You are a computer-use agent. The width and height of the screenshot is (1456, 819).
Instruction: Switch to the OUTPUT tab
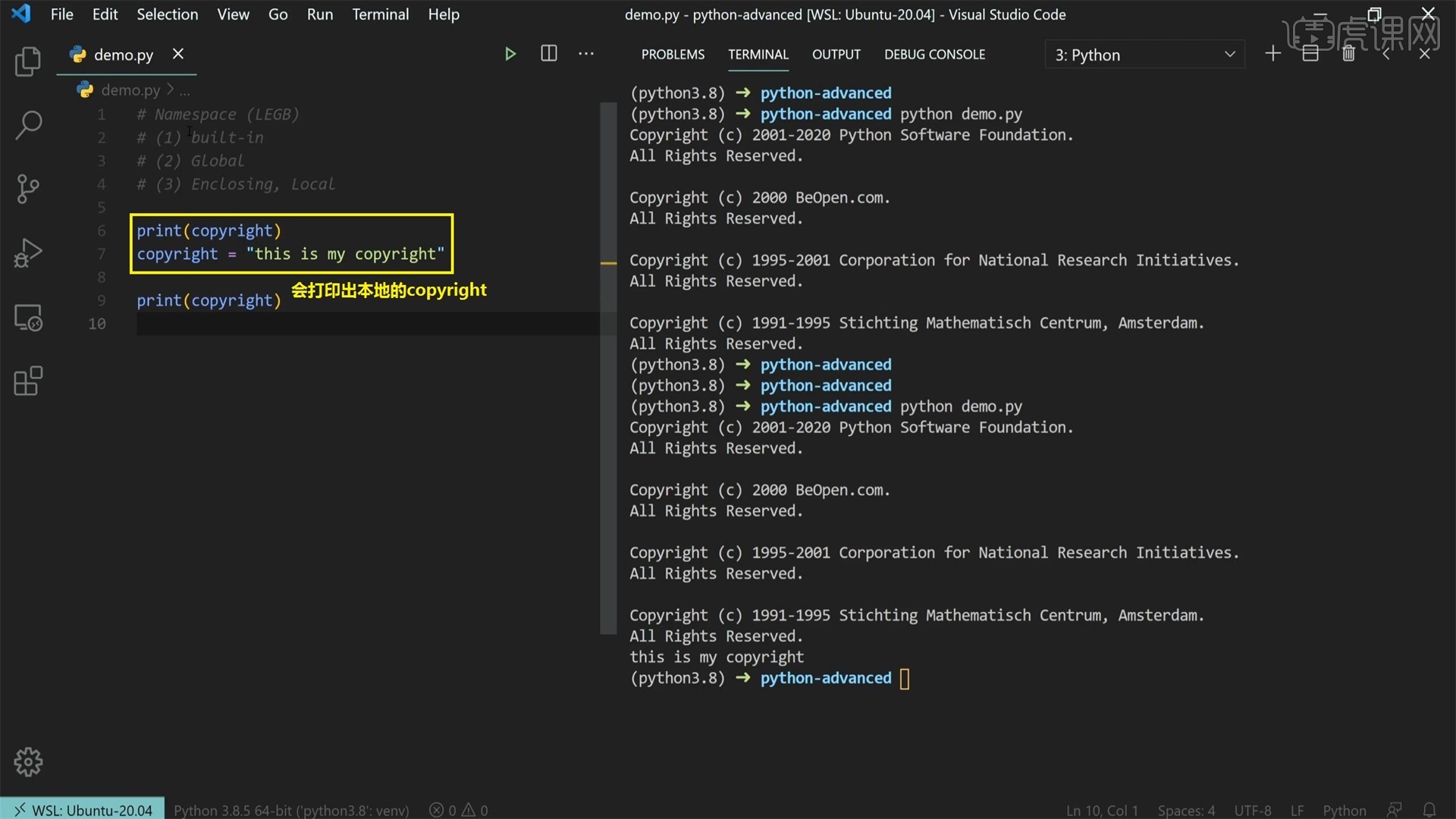pyautogui.click(x=836, y=54)
